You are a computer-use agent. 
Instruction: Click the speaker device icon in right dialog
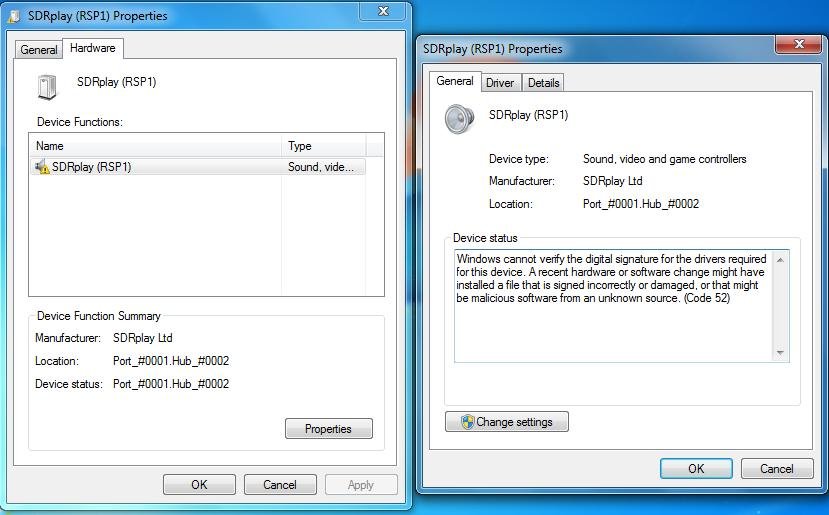click(459, 119)
